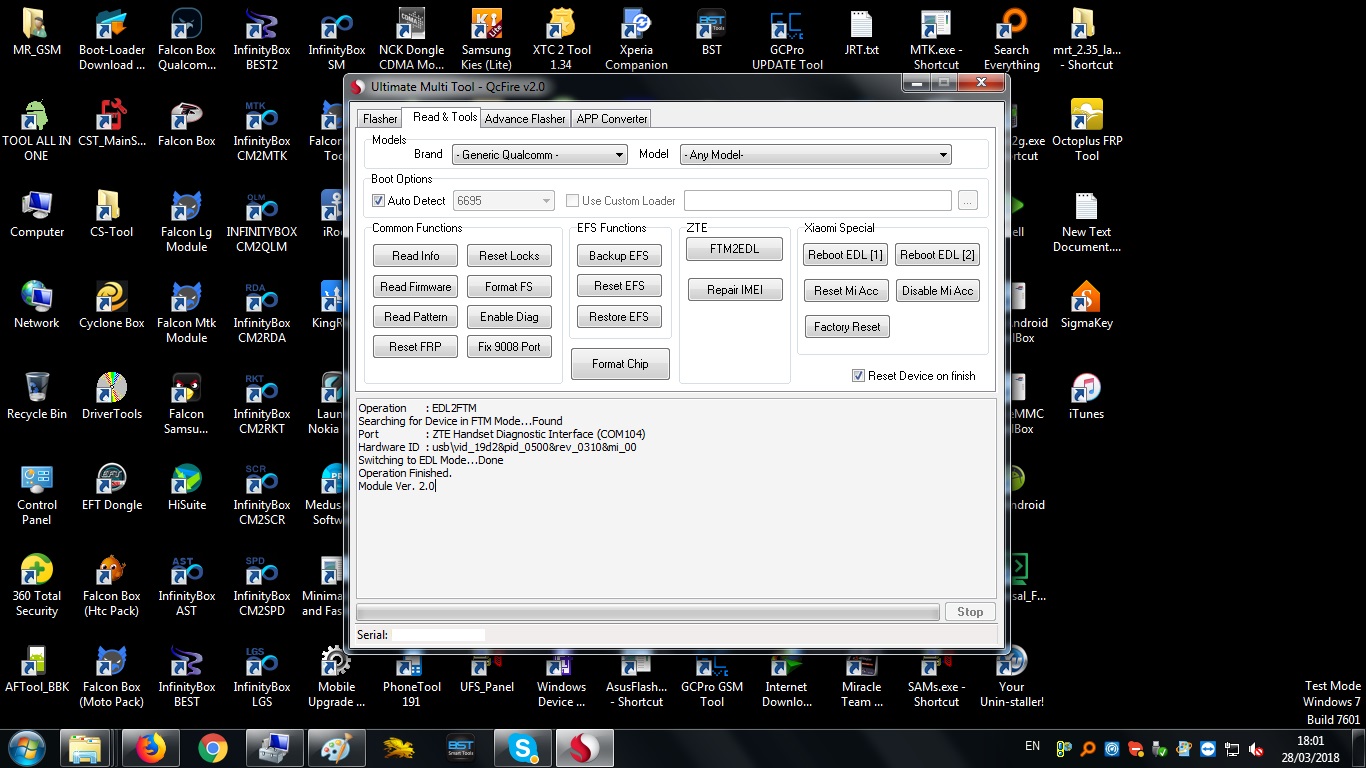The height and width of the screenshot is (768, 1366).
Task: Click the Repair IMEI button
Action: (x=735, y=290)
